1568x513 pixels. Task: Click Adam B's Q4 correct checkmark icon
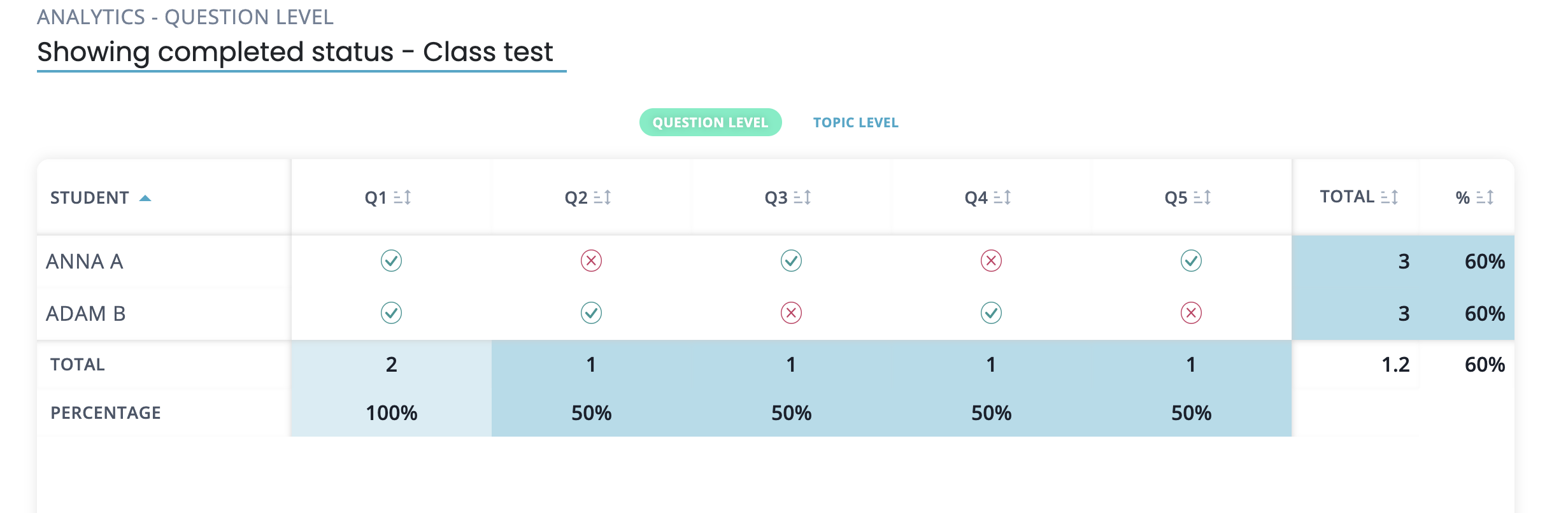[x=991, y=313]
